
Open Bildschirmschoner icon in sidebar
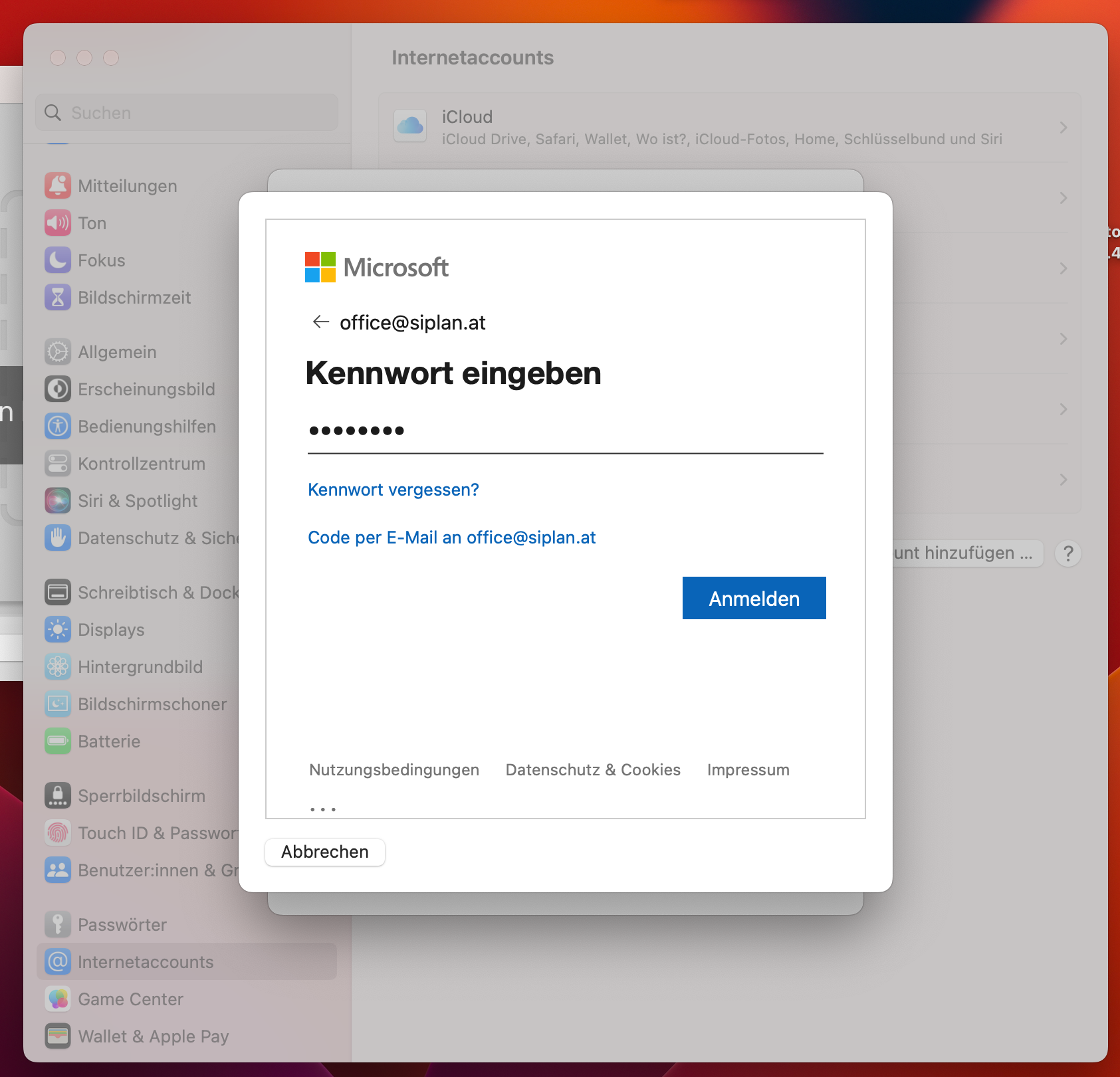58,704
